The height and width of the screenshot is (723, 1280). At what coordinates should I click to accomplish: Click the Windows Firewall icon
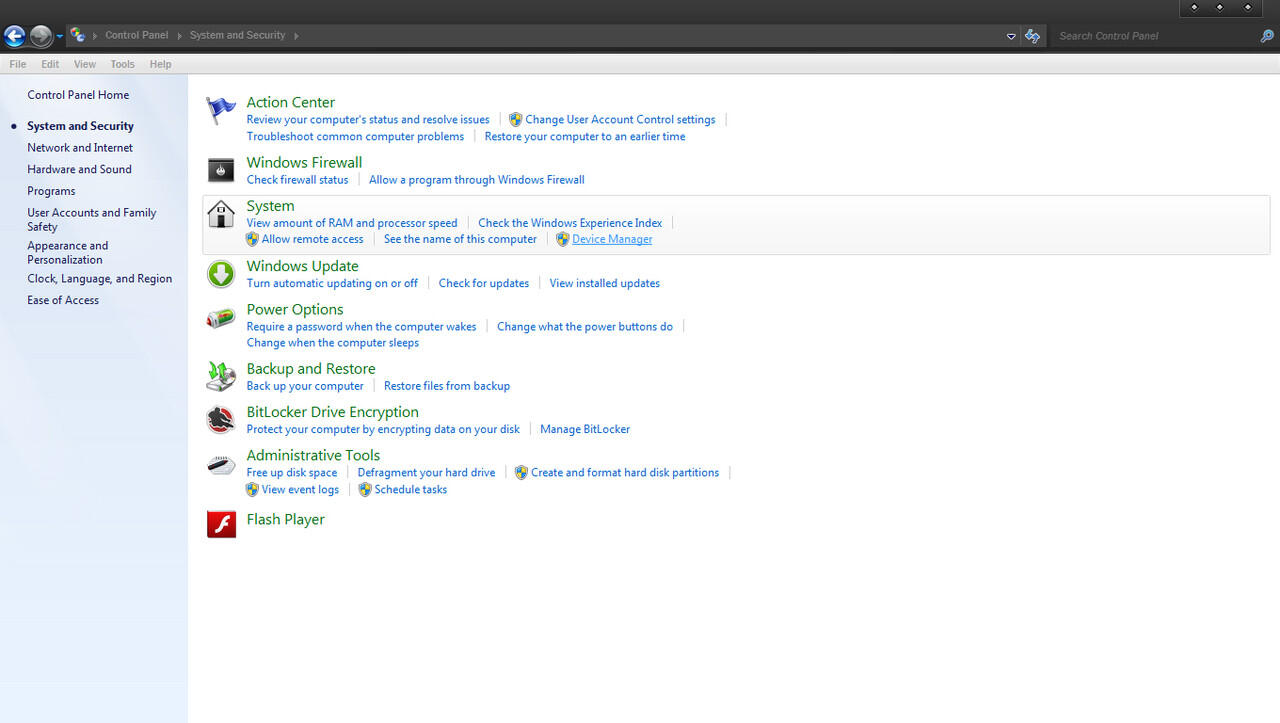221,170
